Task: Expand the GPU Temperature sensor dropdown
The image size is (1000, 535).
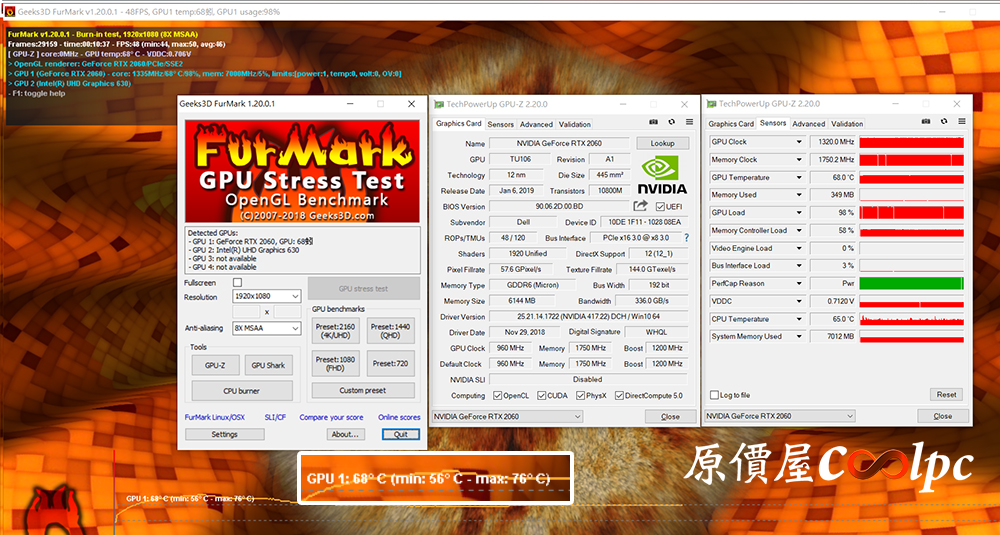Action: point(798,177)
